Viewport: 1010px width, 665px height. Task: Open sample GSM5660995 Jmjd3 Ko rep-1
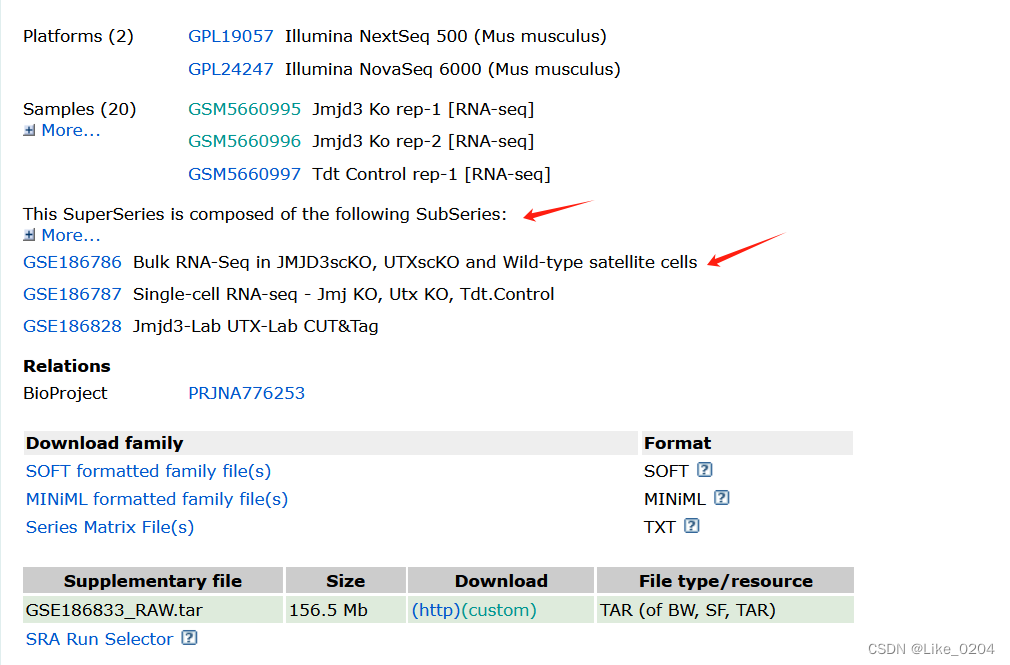[244, 109]
